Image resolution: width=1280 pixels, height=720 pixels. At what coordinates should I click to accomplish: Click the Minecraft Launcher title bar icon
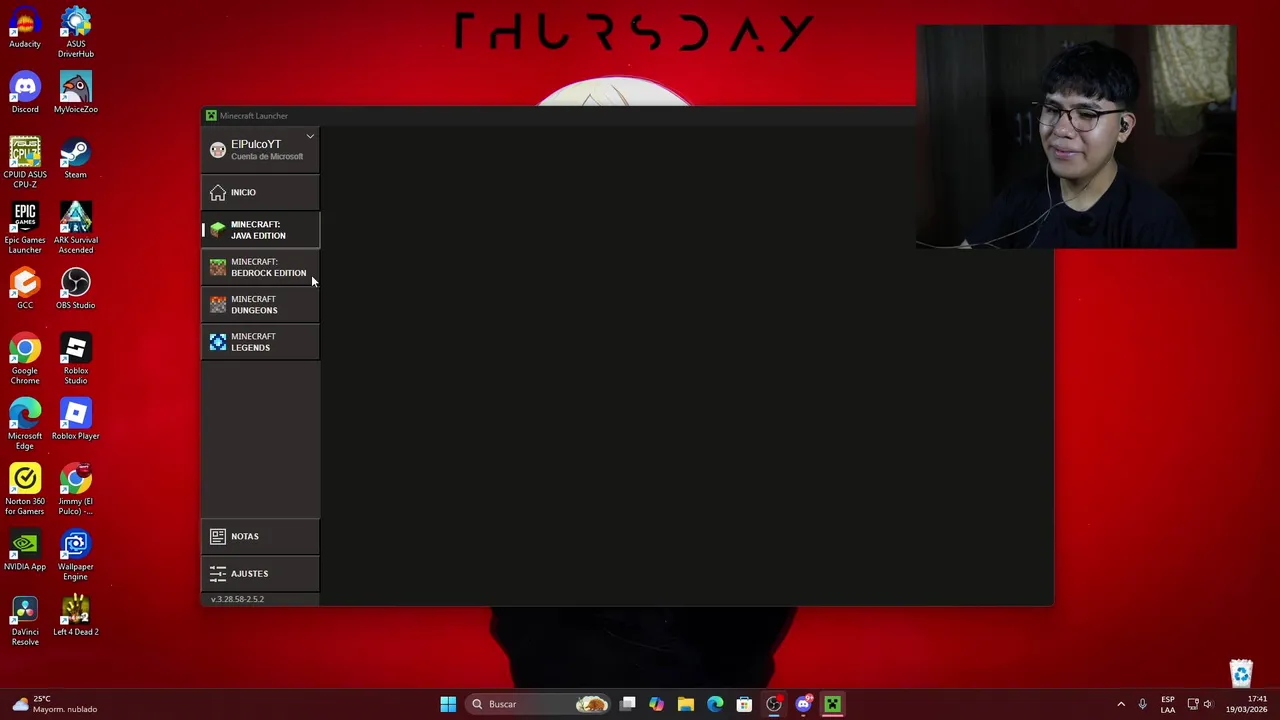point(211,116)
